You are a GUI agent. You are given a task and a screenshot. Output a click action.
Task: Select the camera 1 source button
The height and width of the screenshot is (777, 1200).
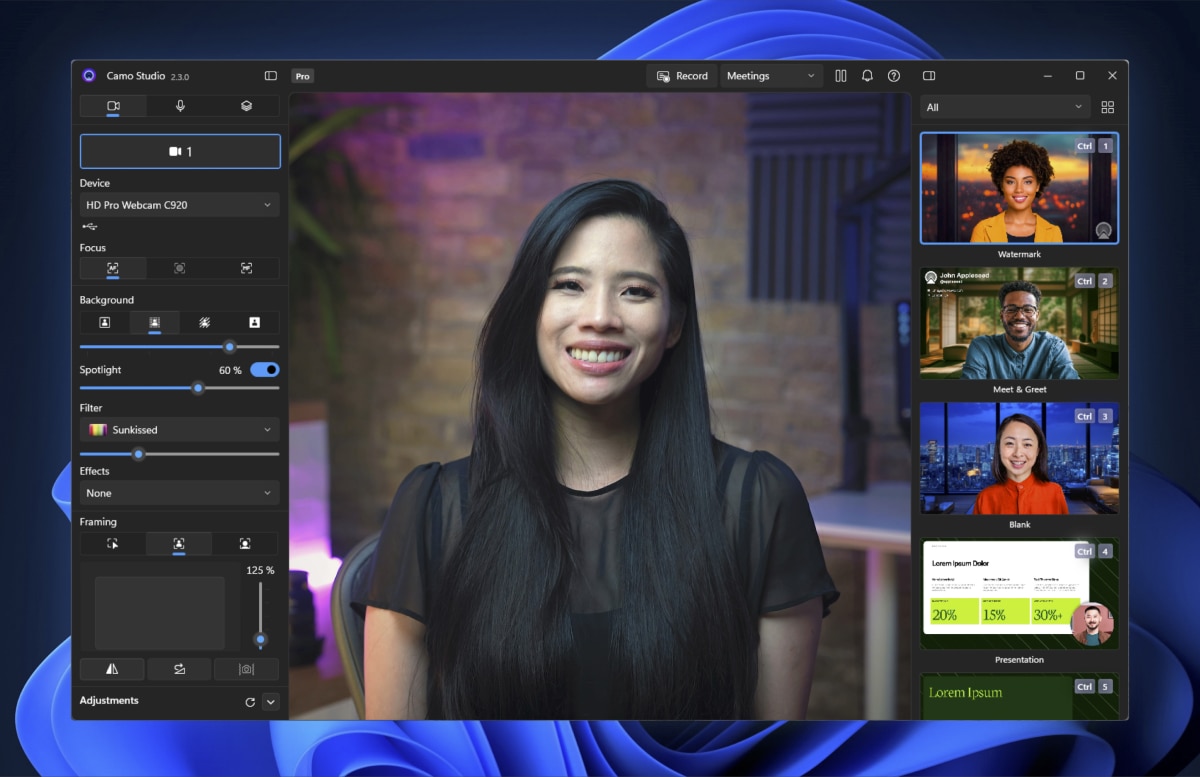point(180,151)
